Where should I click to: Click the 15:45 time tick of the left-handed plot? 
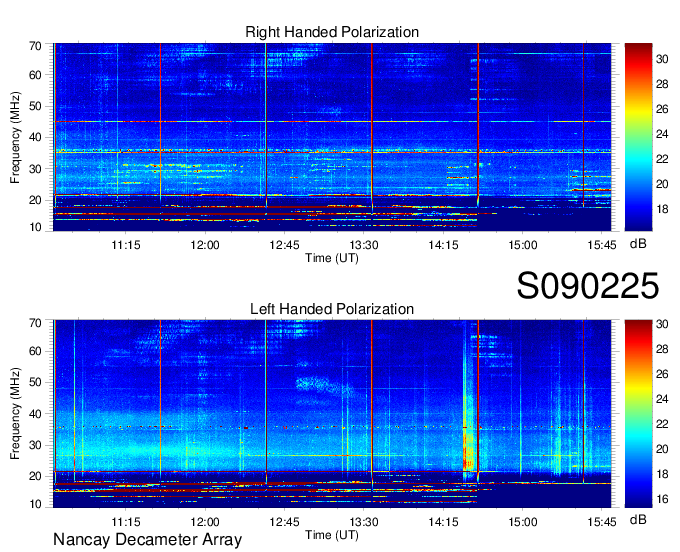[x=602, y=522]
